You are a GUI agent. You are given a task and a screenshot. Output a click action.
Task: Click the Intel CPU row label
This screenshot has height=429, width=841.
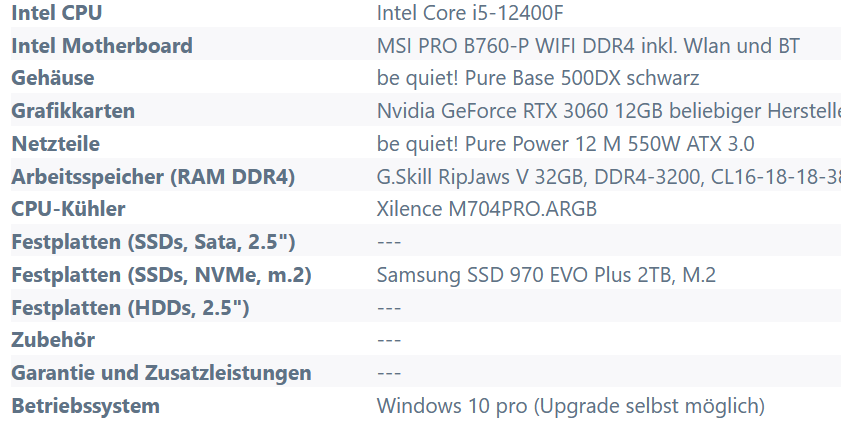(x=56, y=13)
